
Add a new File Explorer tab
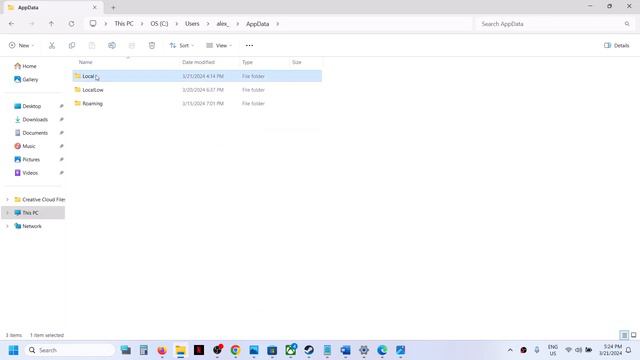coord(113,7)
